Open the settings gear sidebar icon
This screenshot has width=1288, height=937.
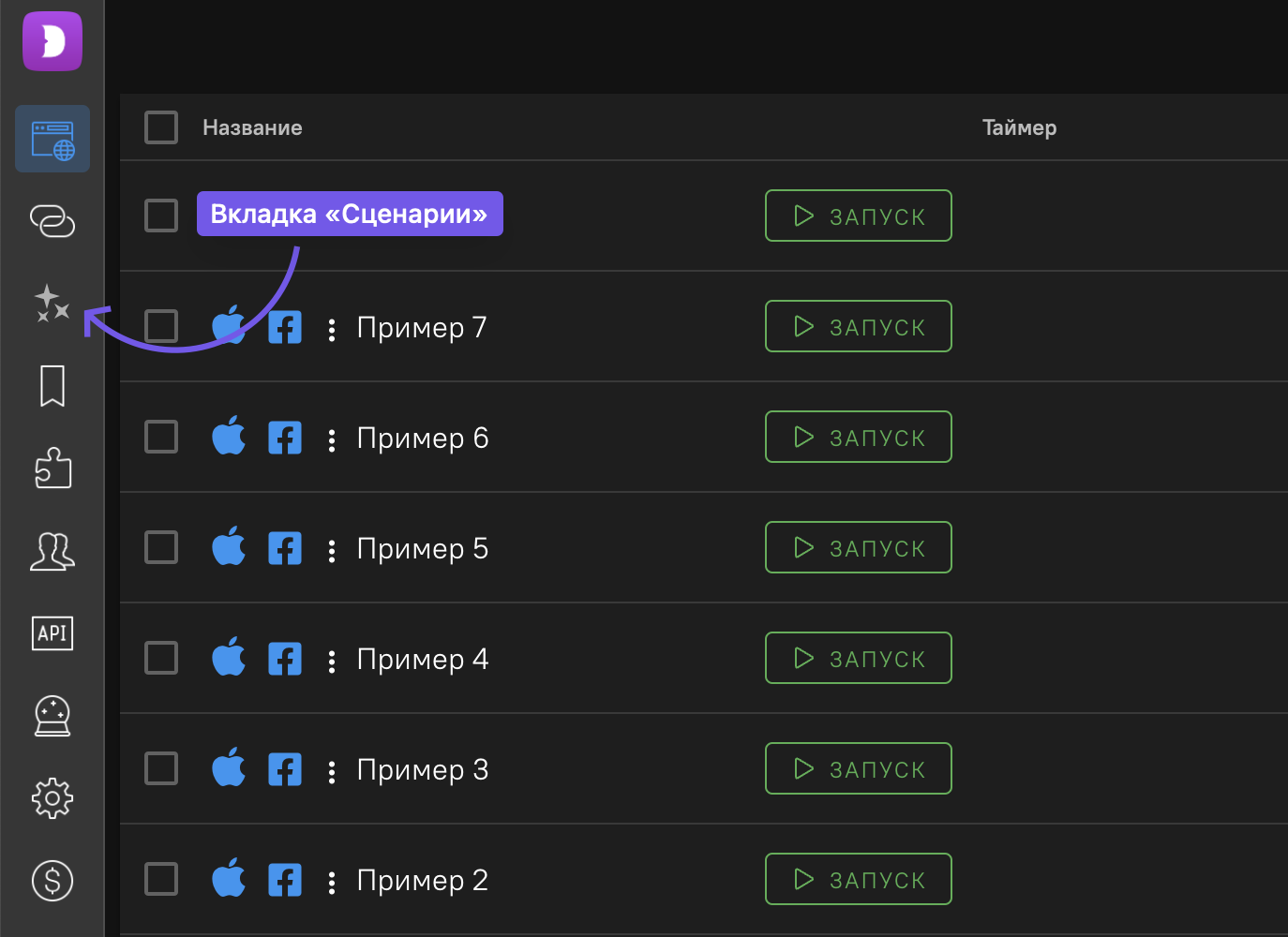(52, 798)
